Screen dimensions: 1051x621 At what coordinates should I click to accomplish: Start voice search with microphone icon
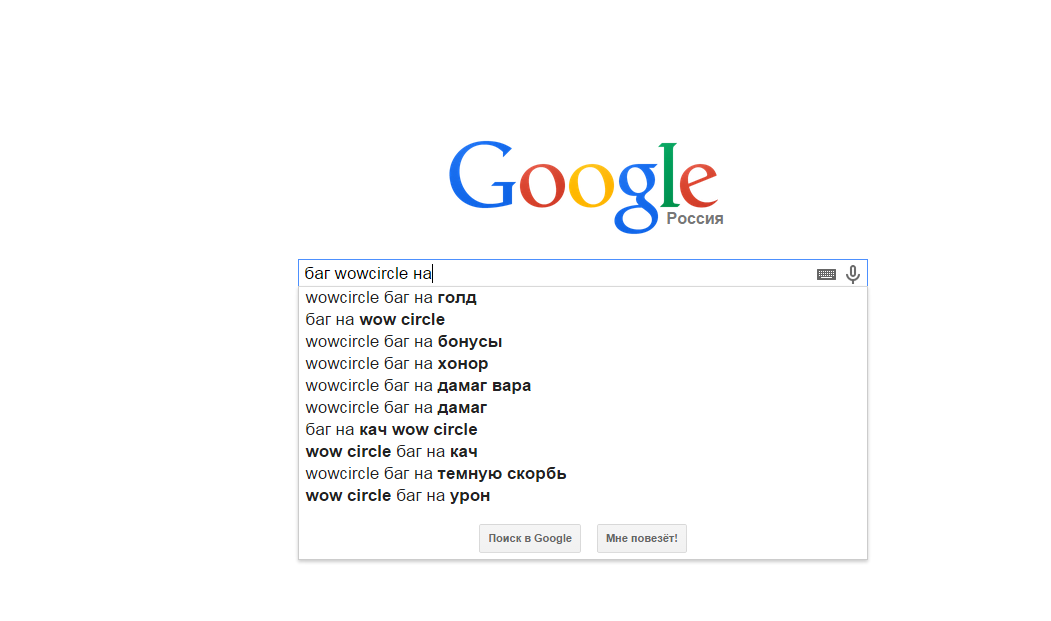853,274
